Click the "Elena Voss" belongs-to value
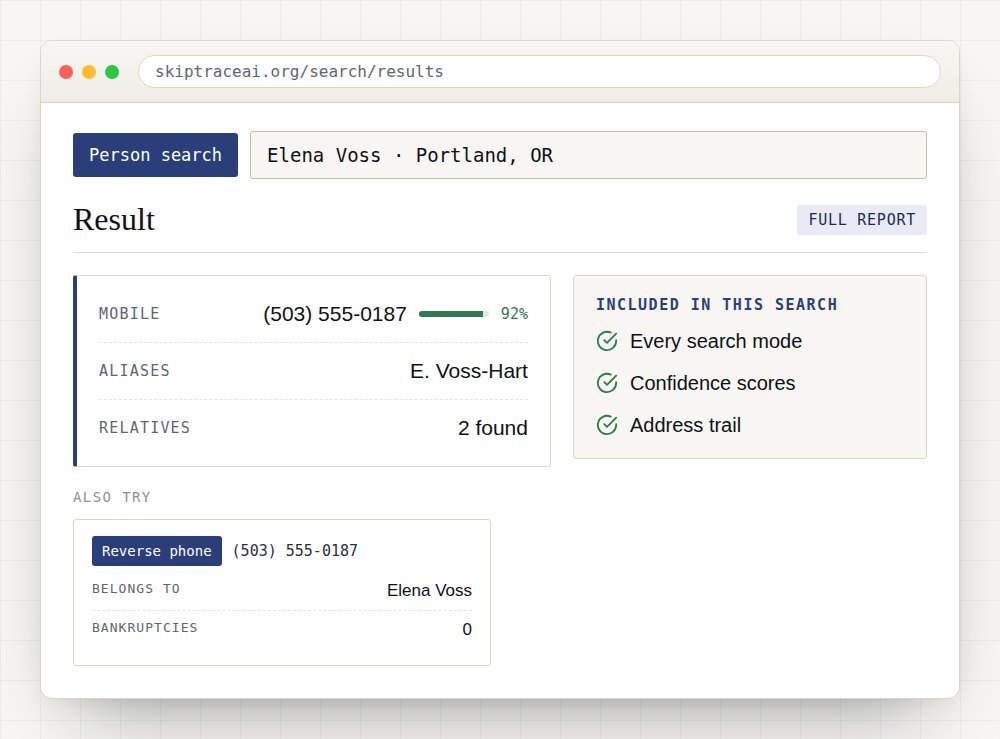1000x739 pixels. (x=429, y=590)
